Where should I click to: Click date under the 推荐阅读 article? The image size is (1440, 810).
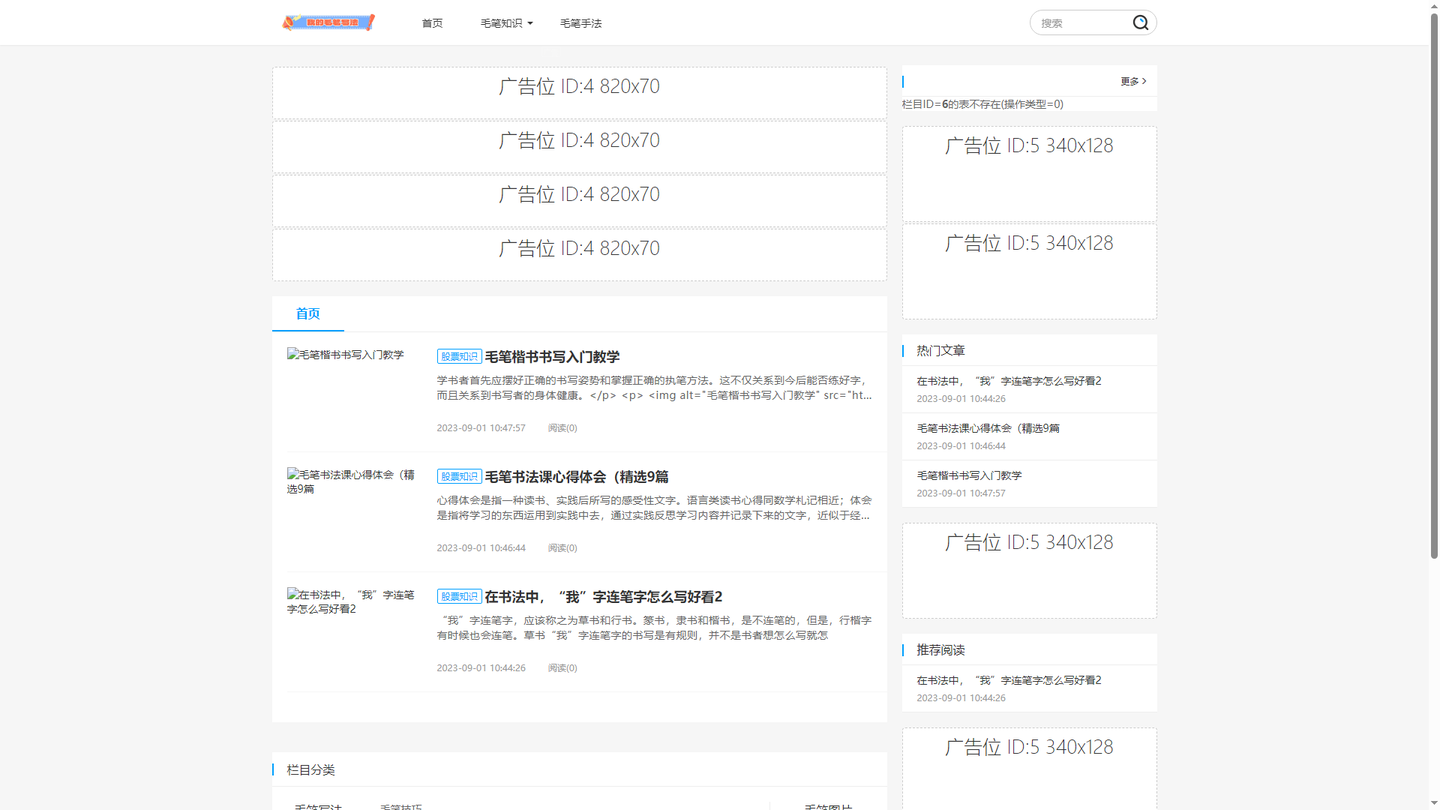pyautogui.click(x=961, y=698)
